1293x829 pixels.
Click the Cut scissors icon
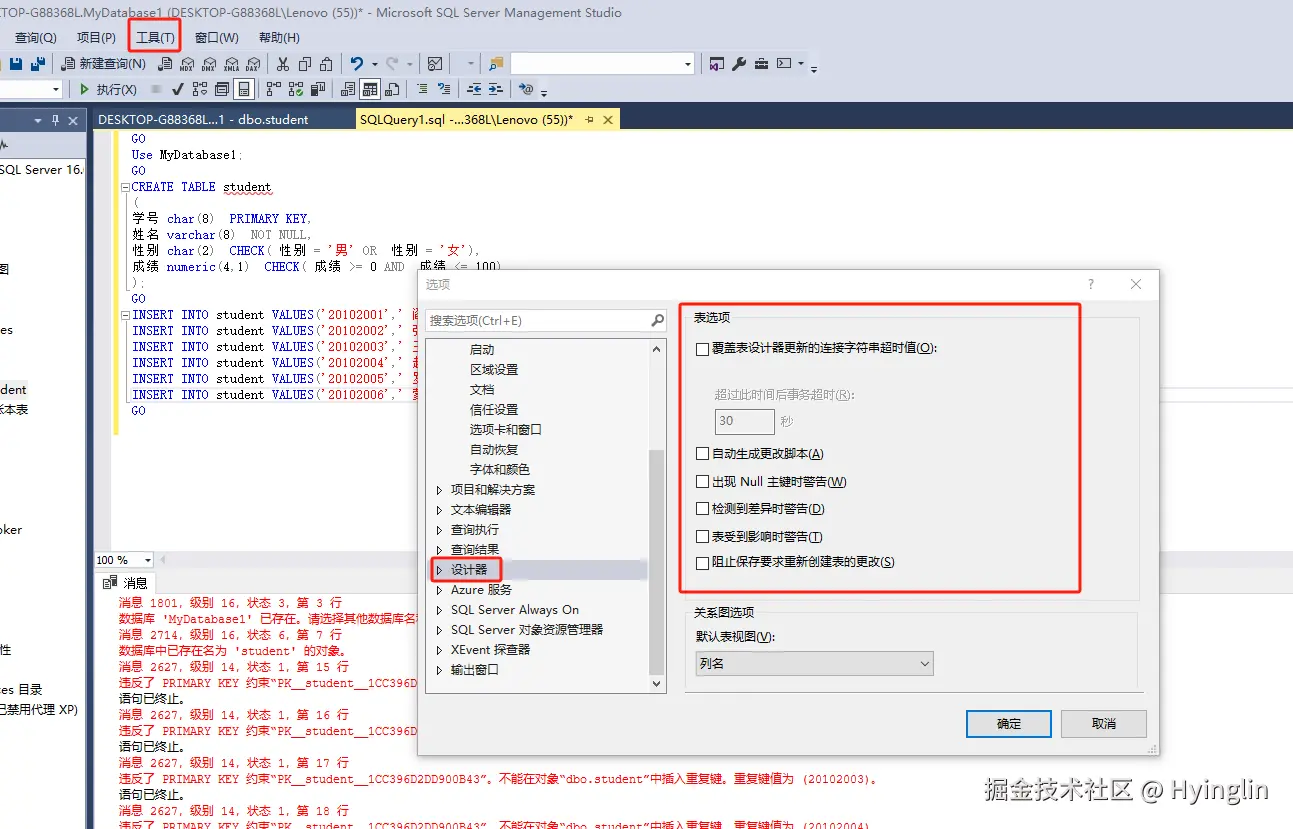pos(283,63)
